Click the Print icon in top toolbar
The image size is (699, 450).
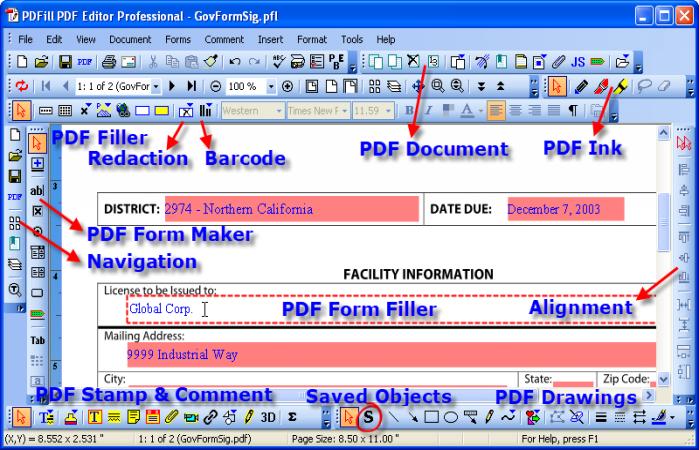(x=108, y=62)
